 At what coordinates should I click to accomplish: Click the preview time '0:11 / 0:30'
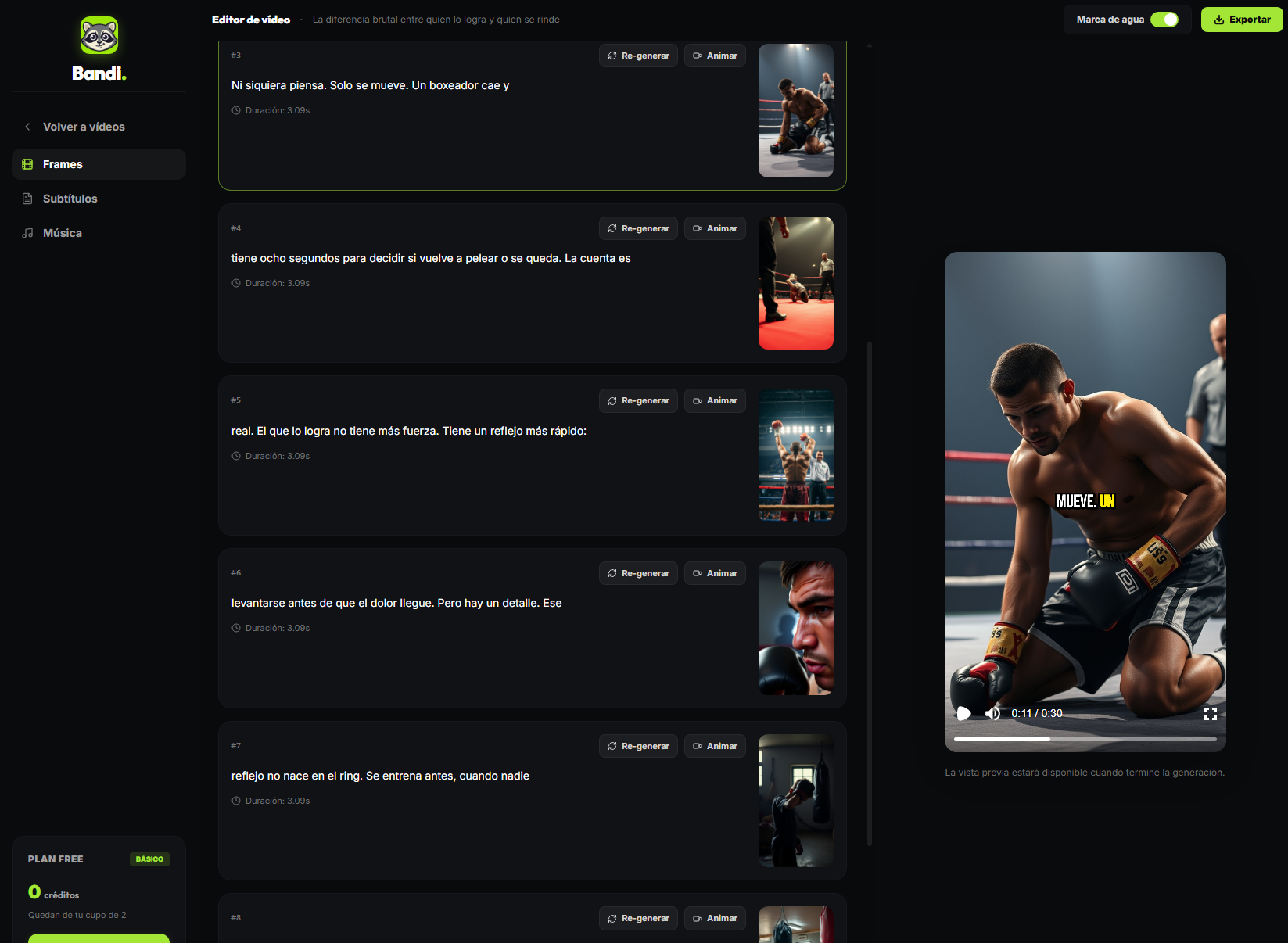1037,713
